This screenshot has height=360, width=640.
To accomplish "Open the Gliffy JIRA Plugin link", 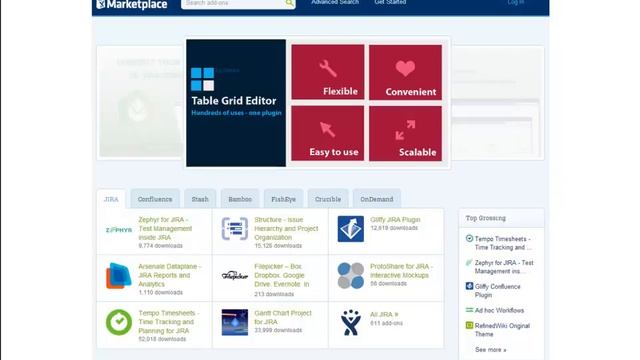I will [x=395, y=220].
